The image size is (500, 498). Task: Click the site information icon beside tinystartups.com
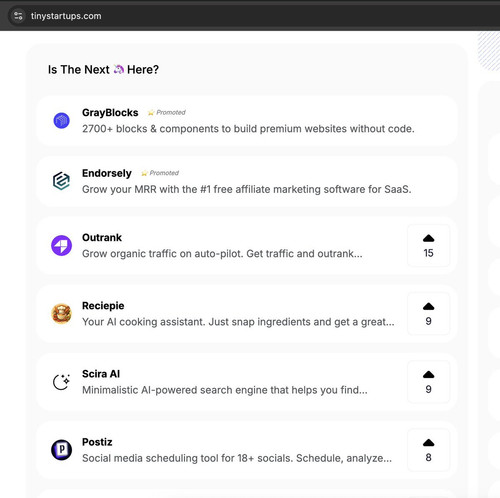click(18, 16)
